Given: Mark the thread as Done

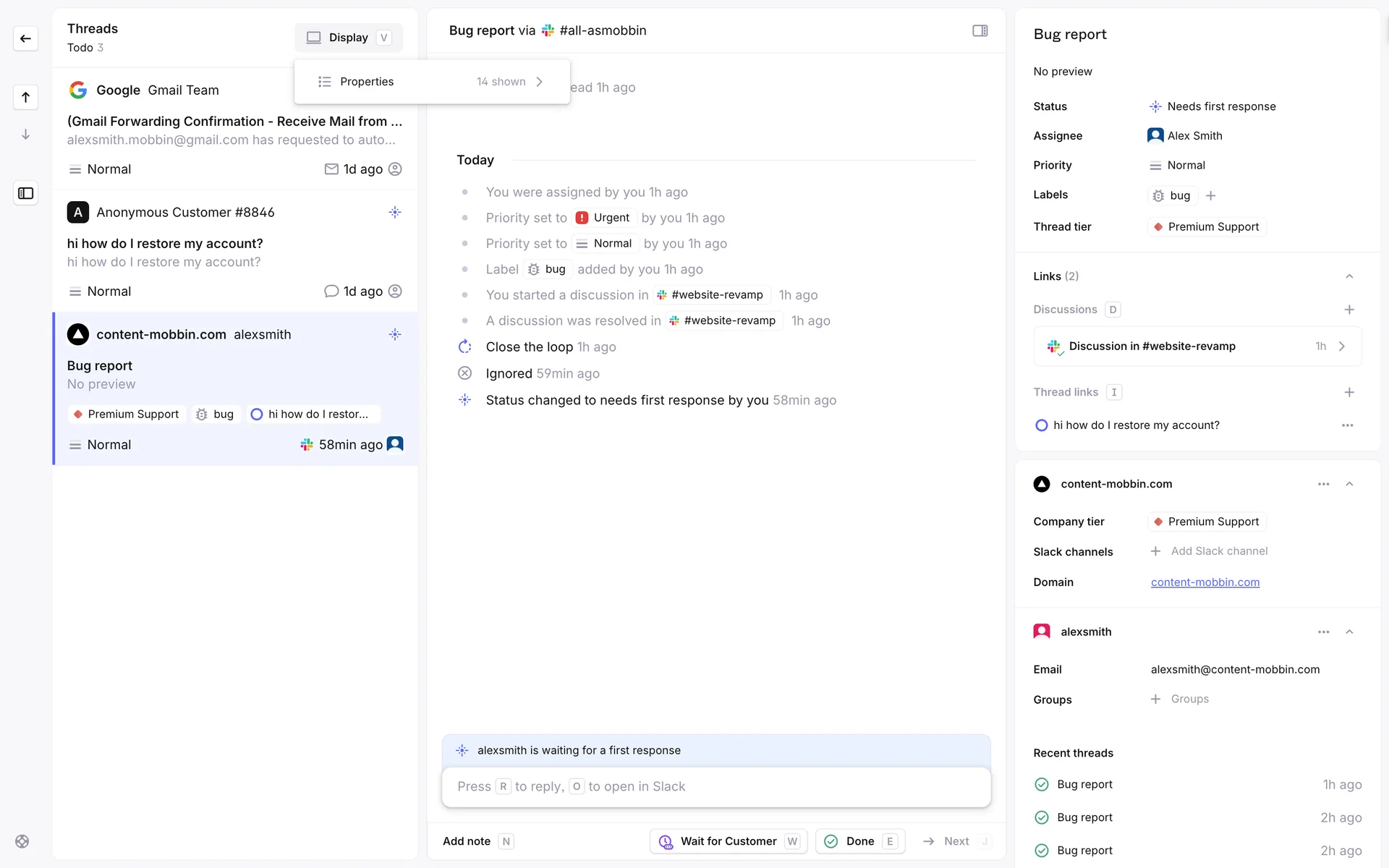Looking at the screenshot, I should 859,841.
